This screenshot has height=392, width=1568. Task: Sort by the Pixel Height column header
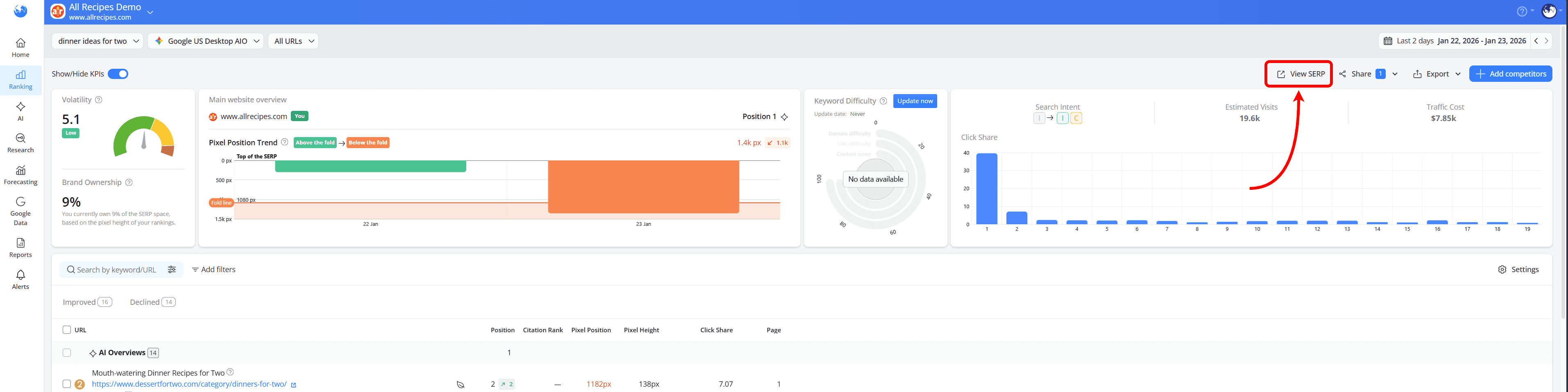click(x=641, y=330)
